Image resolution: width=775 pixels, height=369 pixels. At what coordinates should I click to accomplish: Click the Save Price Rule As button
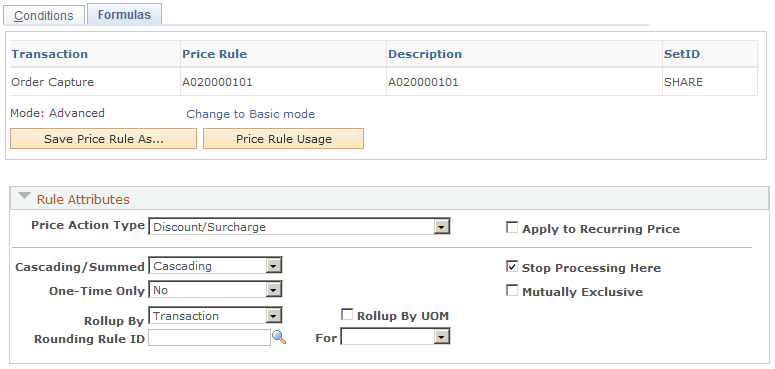(x=103, y=139)
